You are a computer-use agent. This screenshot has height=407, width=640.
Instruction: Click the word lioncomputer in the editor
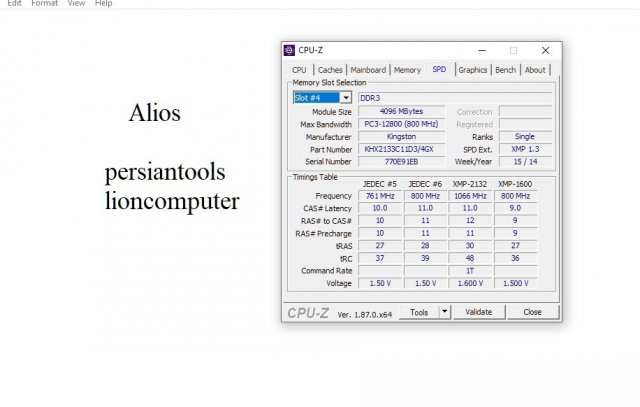click(172, 201)
